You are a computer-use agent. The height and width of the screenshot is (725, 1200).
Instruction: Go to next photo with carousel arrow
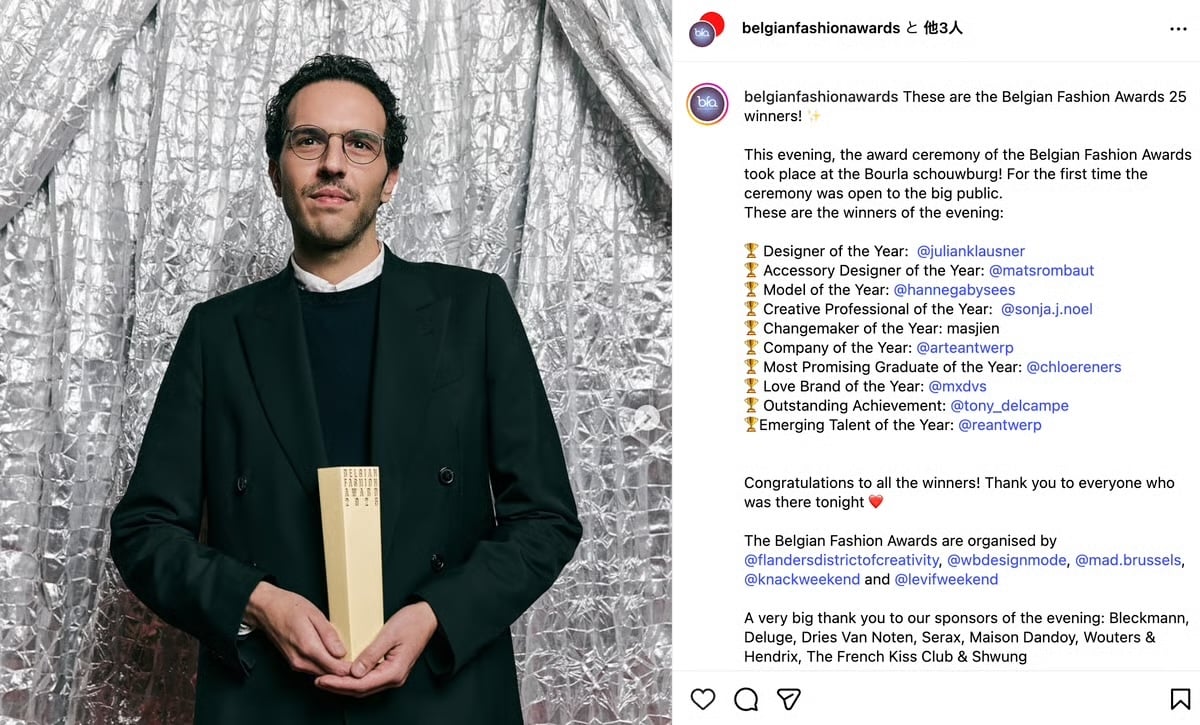pyautogui.click(x=647, y=418)
